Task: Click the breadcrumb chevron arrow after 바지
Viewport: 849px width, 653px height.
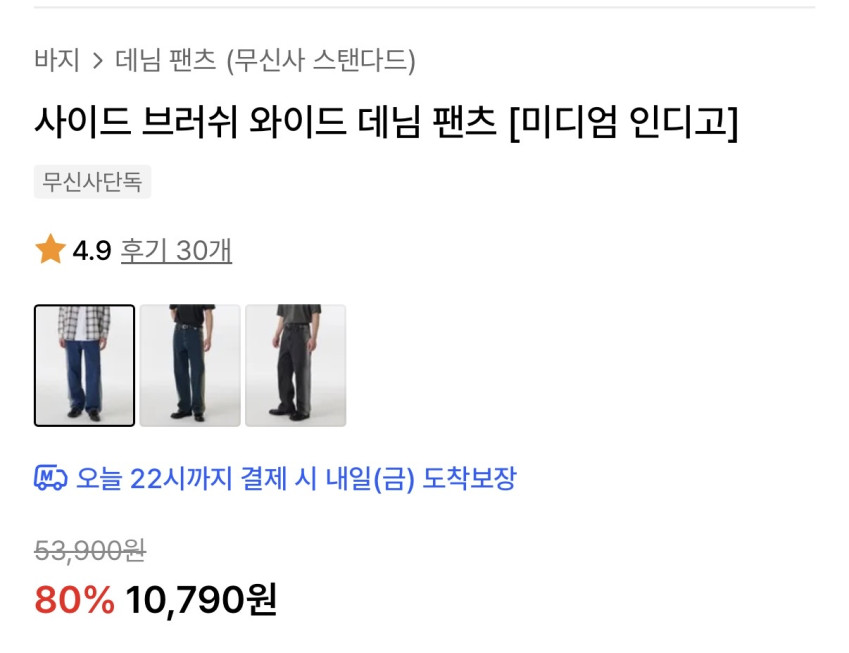Action: 97,61
